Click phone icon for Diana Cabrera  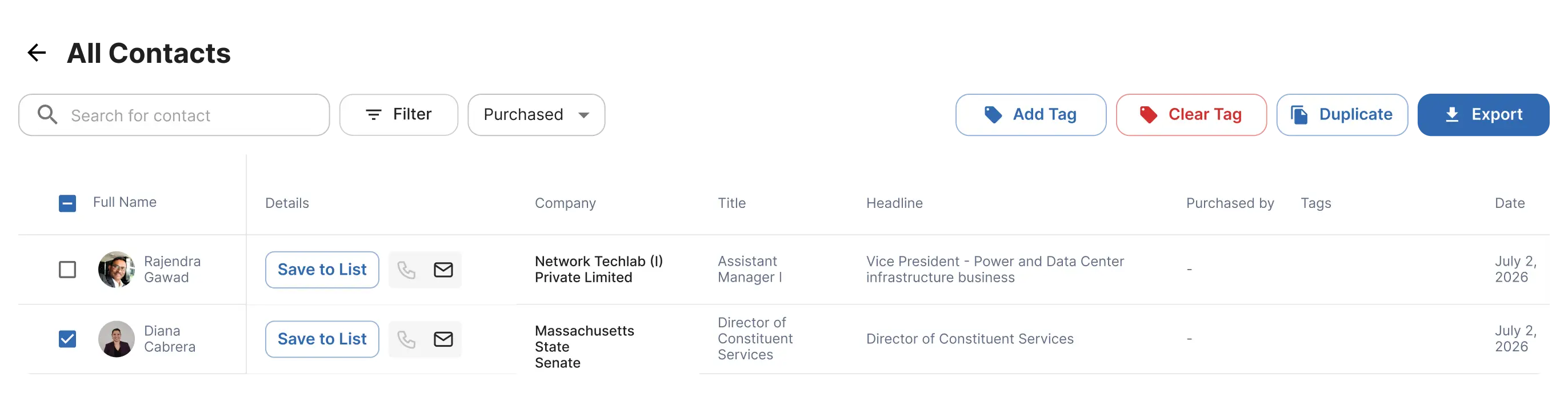[x=407, y=339]
